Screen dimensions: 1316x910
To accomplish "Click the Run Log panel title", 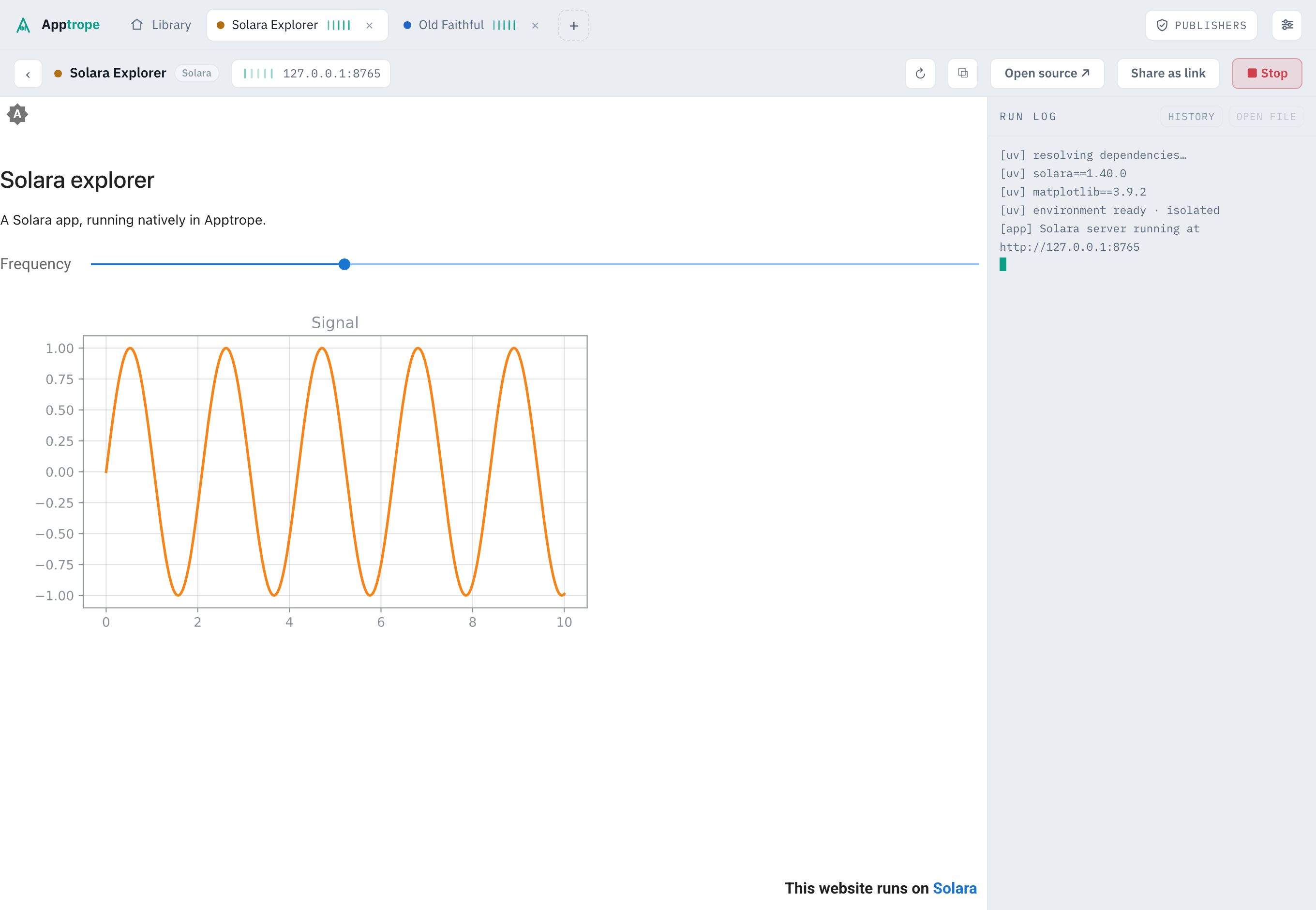I will coord(1028,116).
